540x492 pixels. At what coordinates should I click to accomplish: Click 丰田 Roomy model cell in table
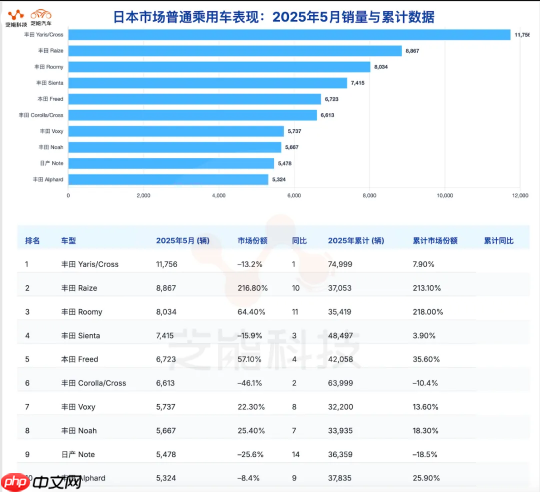click(82, 312)
